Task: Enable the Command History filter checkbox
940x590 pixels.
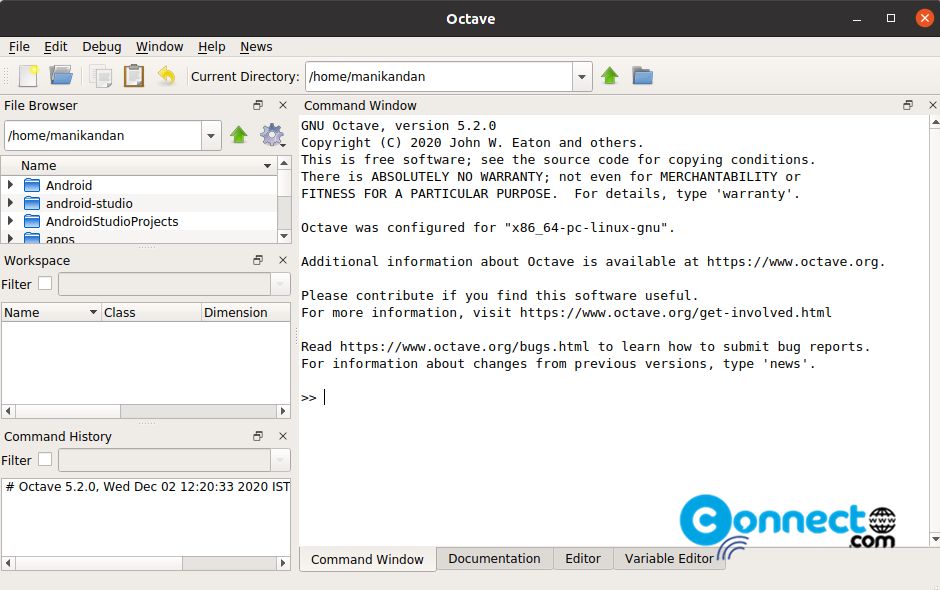Action: [x=45, y=460]
